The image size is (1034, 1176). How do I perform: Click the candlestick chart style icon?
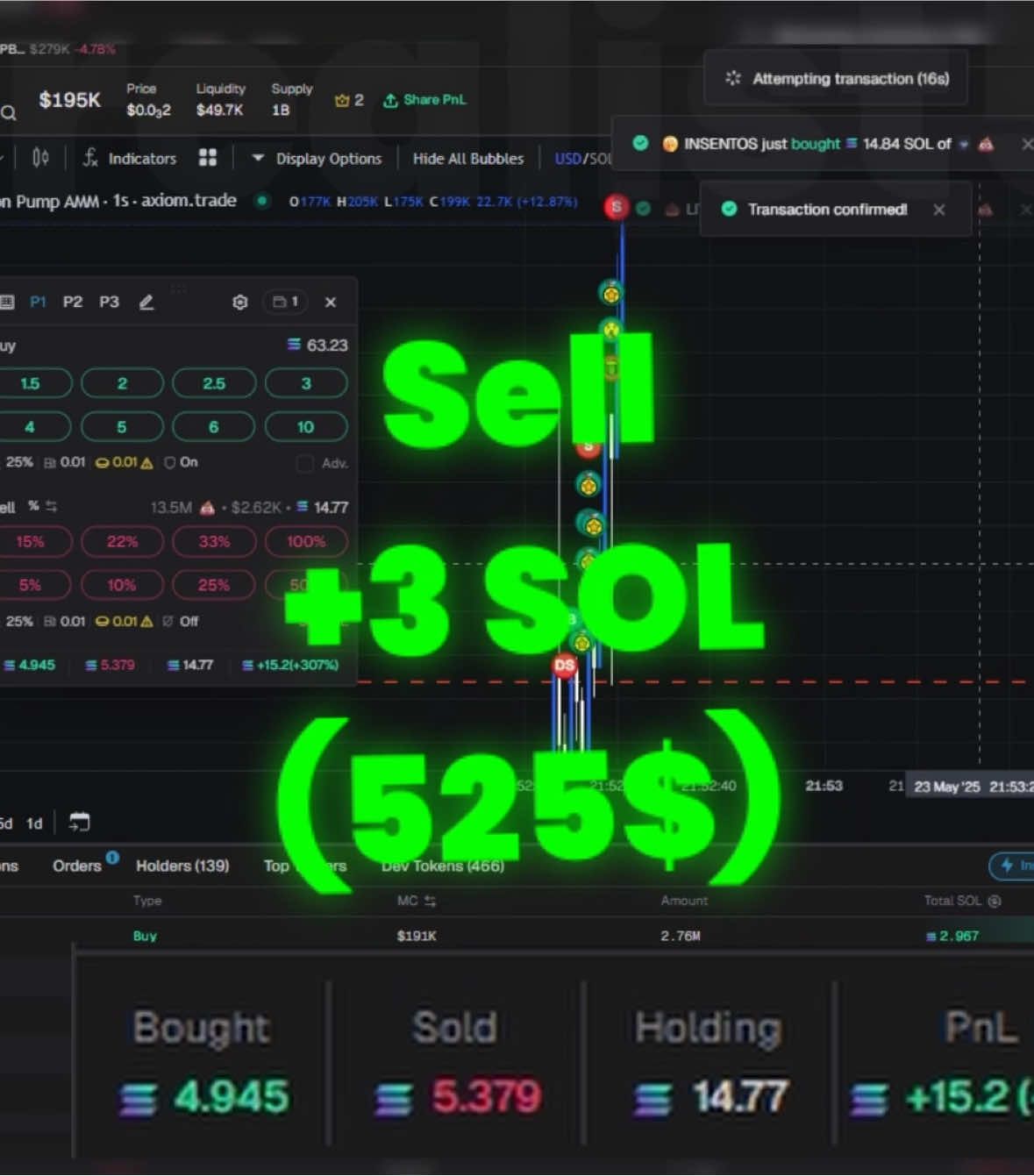pos(39,158)
